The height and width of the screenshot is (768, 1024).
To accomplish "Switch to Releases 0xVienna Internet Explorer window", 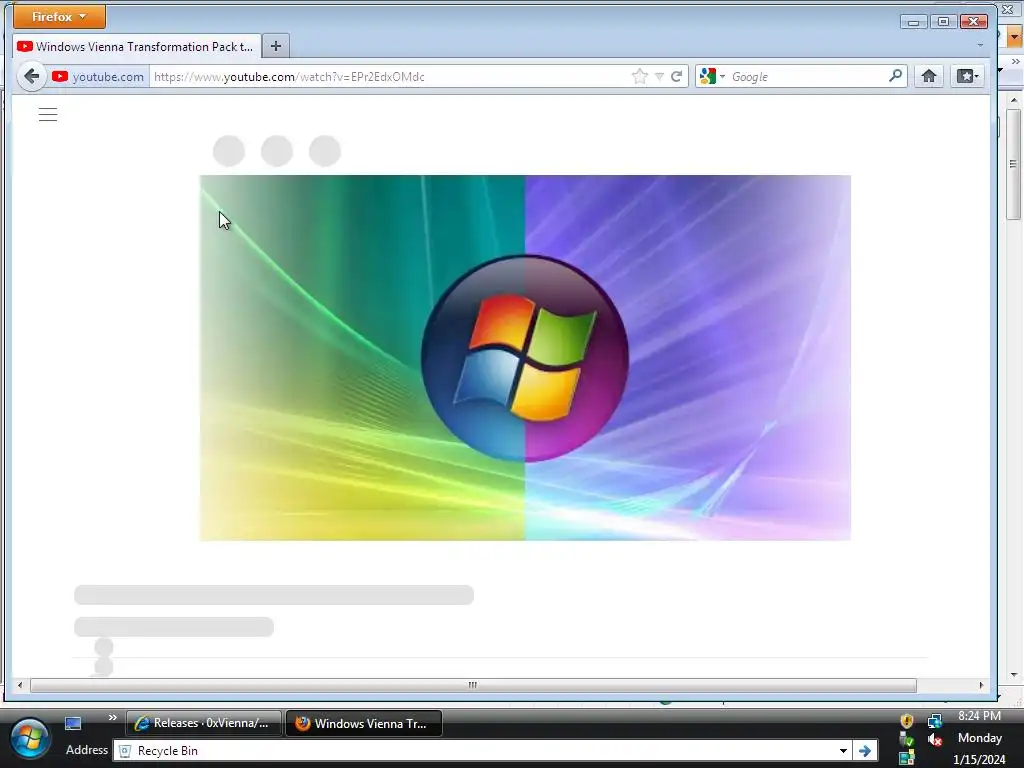I will tap(204, 724).
